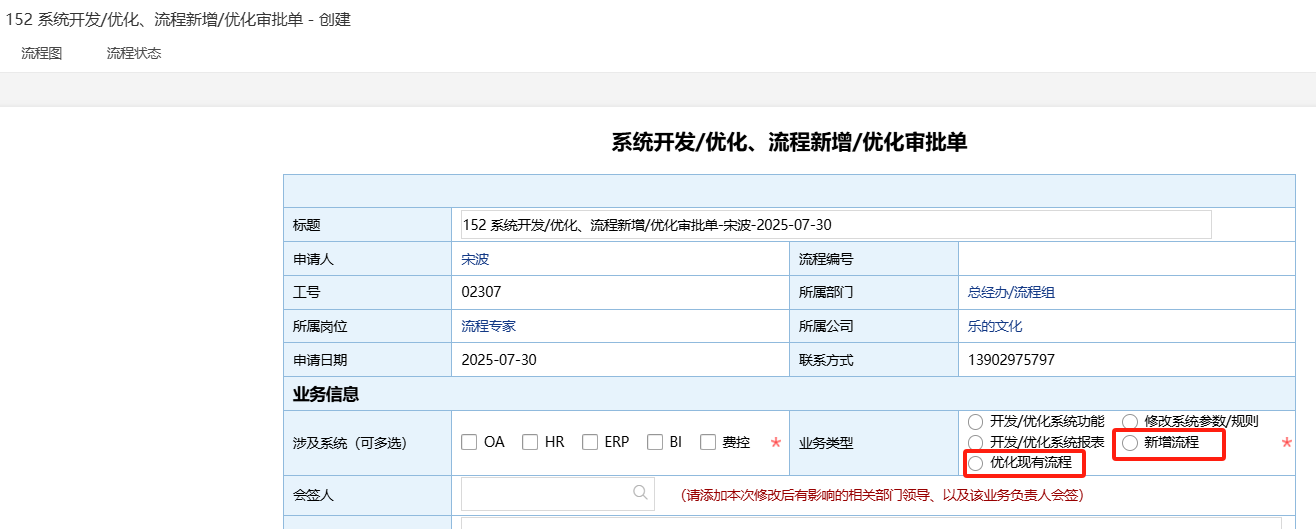Click the 申请日期 value 2025-07-30
Viewport: 1316px width, 529px height.
(x=499, y=360)
